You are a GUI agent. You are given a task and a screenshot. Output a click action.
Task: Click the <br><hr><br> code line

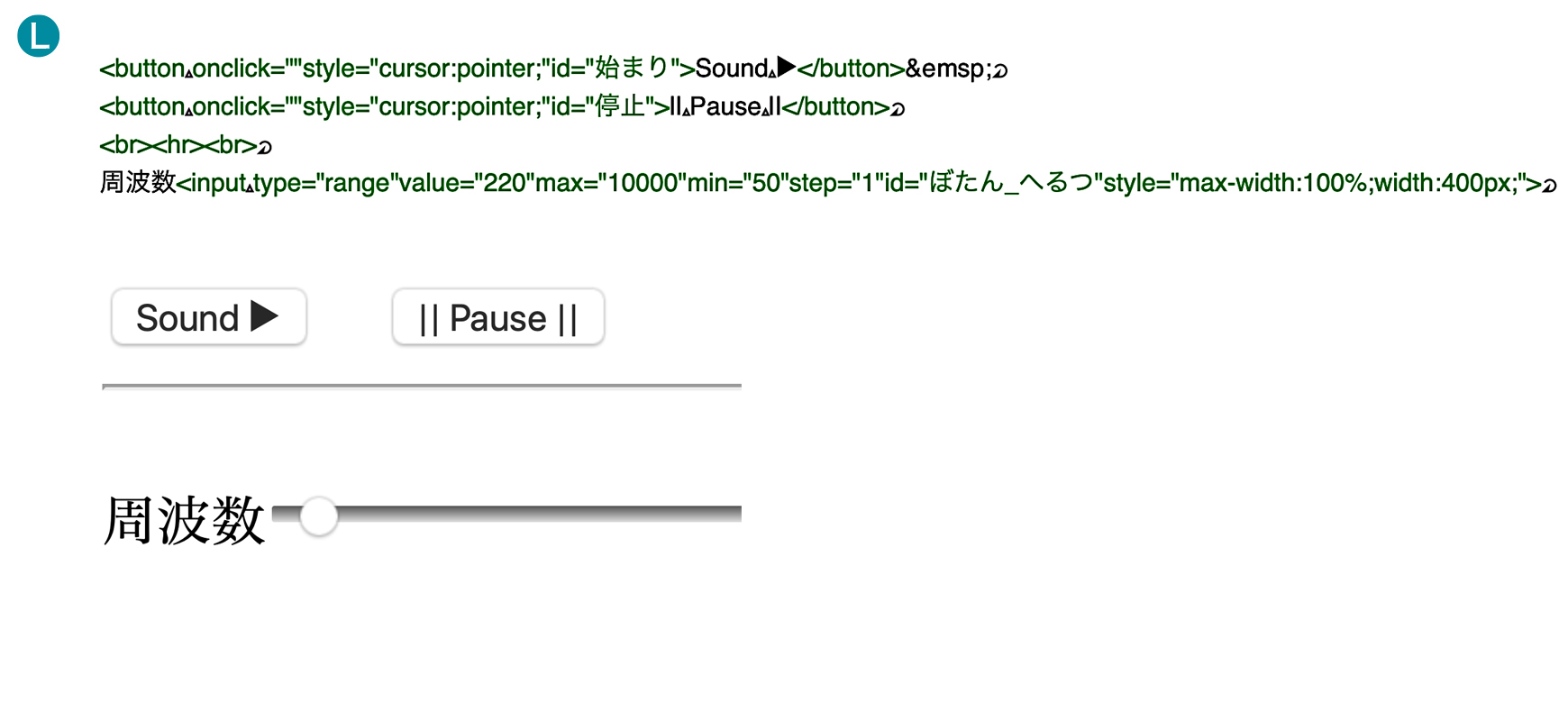coord(178,145)
